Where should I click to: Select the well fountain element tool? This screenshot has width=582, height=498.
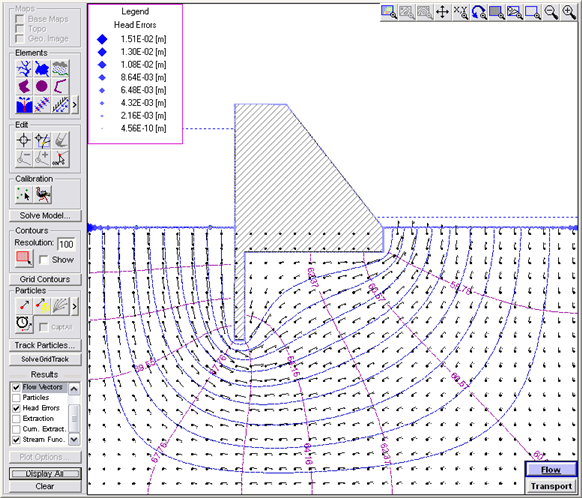click(x=24, y=104)
